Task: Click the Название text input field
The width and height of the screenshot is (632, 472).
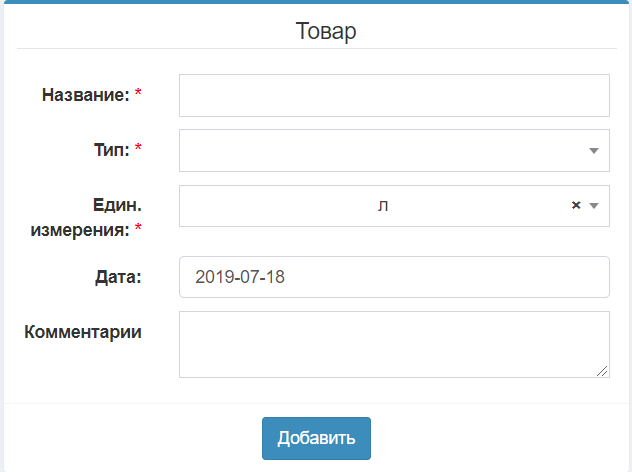Action: [394, 96]
